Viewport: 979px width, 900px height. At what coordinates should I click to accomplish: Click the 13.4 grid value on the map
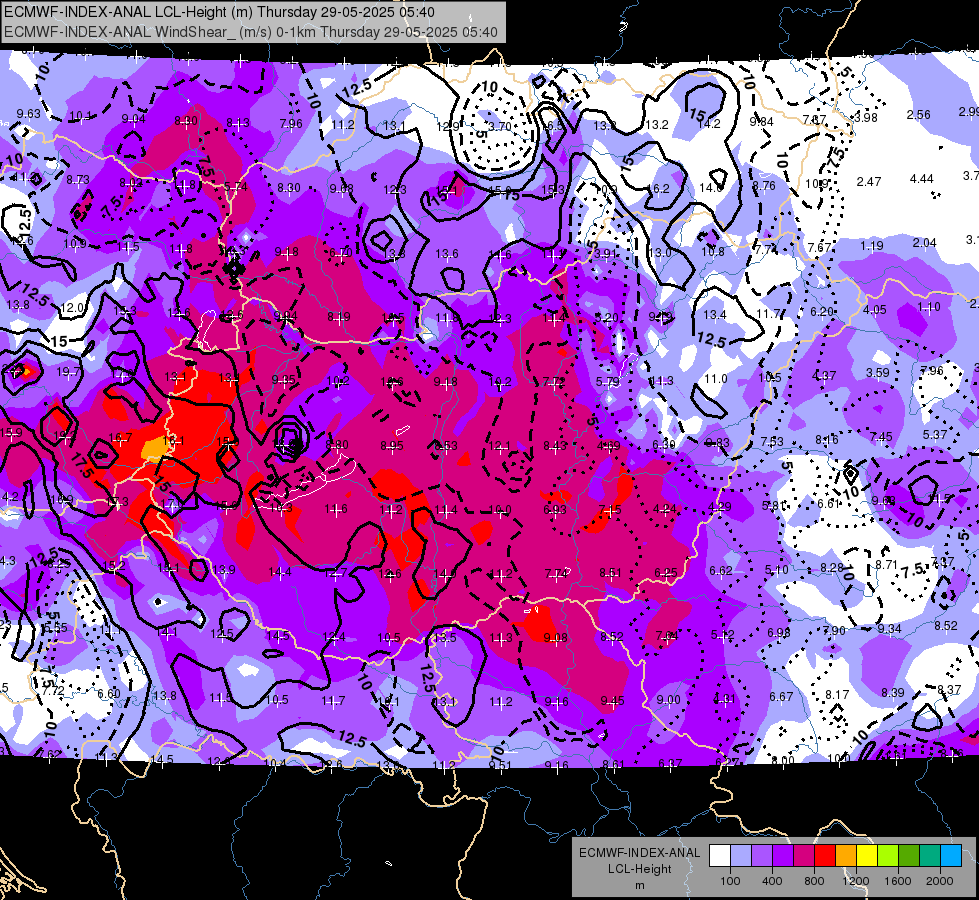tap(715, 315)
